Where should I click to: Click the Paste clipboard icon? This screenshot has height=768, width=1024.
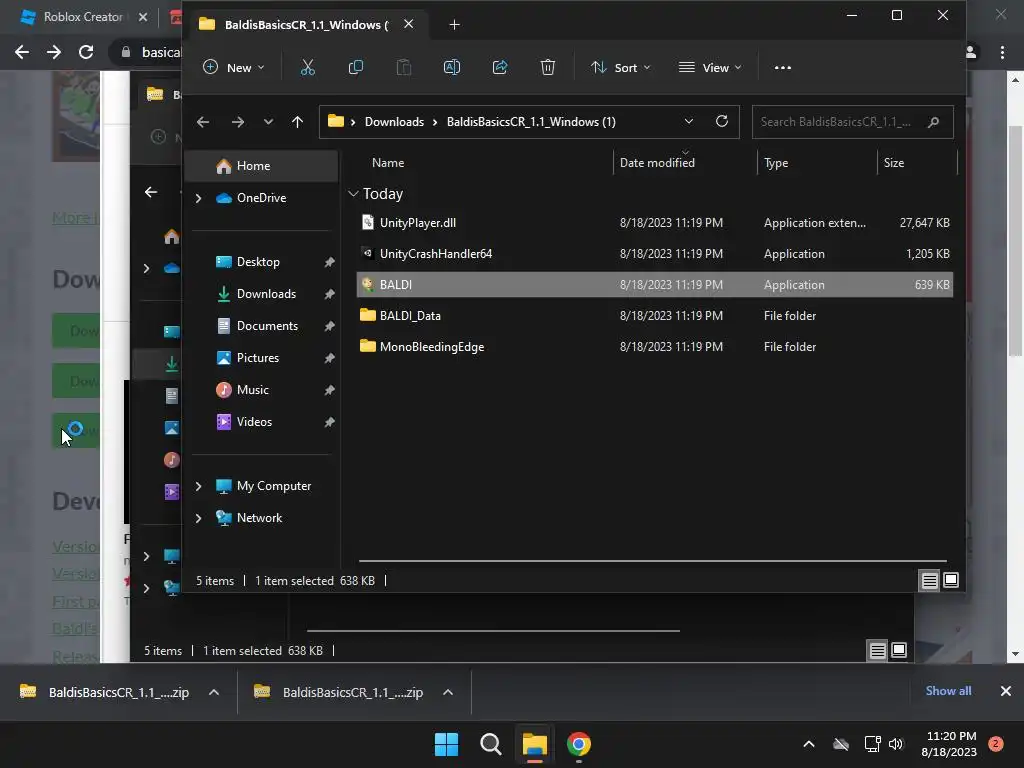click(x=404, y=67)
